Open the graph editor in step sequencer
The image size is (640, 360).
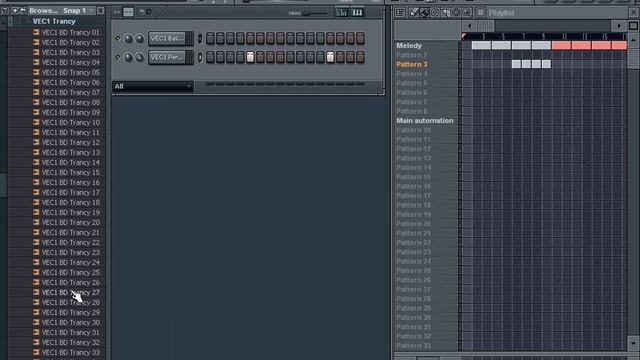pos(341,13)
